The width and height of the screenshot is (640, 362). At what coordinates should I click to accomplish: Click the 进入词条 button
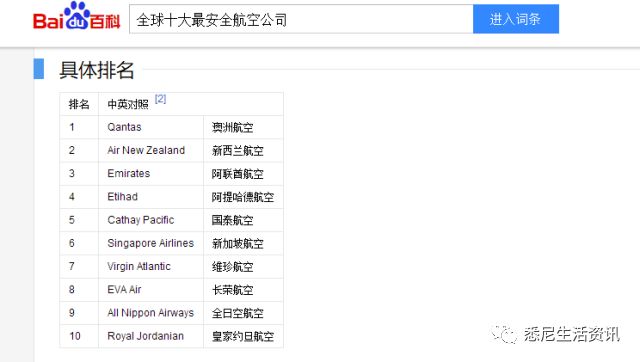(516, 19)
